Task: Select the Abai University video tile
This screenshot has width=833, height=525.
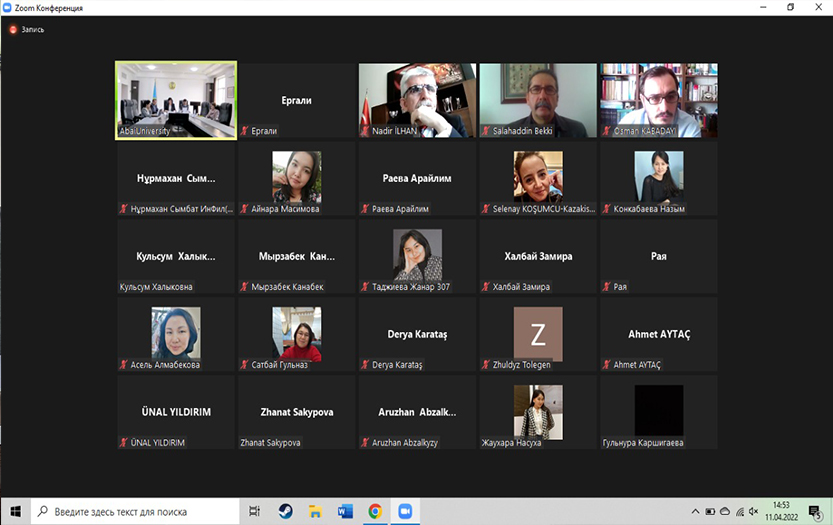Action: click(x=177, y=100)
